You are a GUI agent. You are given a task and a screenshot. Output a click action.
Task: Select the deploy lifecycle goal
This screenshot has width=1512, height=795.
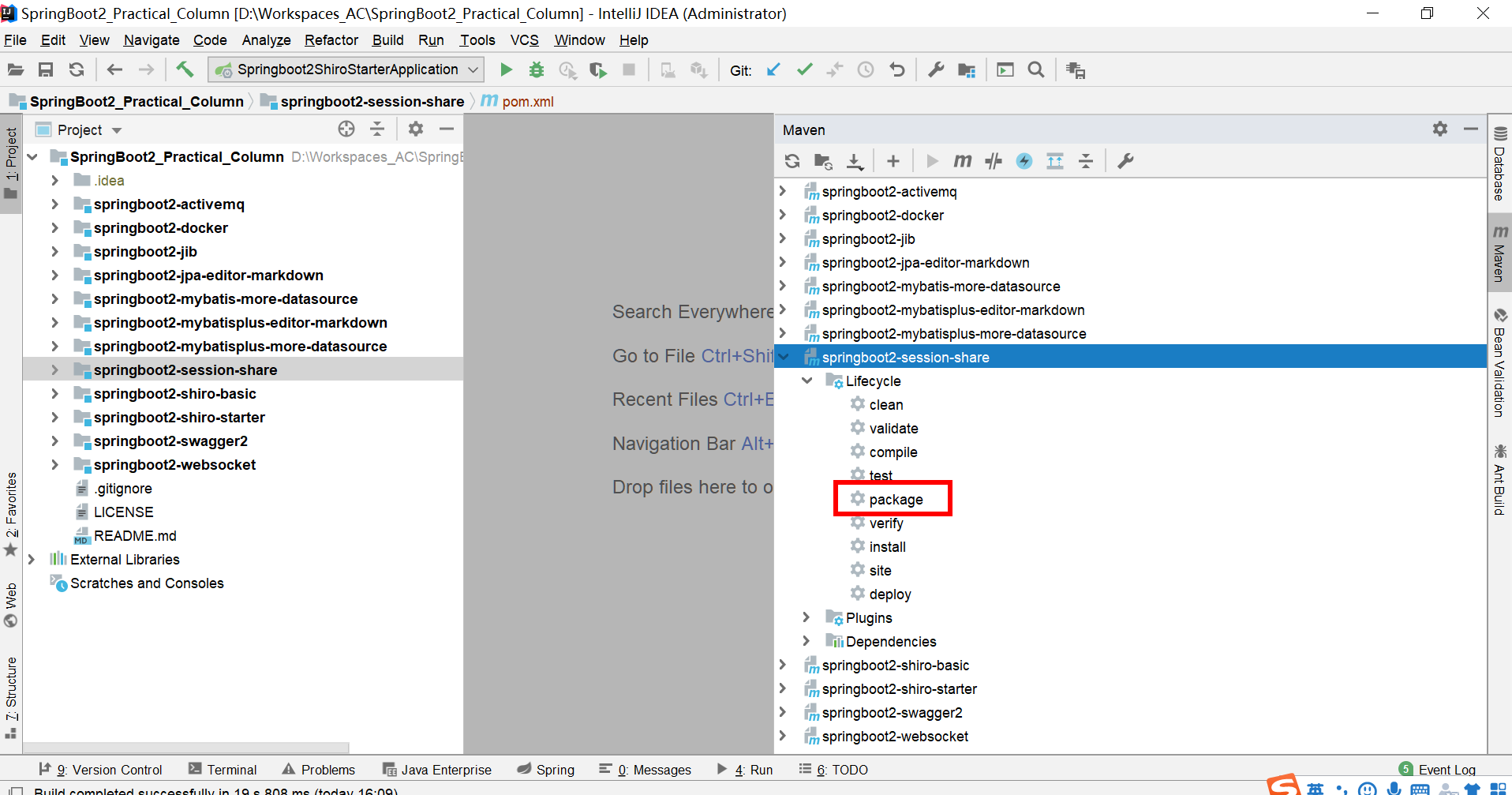pos(881,594)
